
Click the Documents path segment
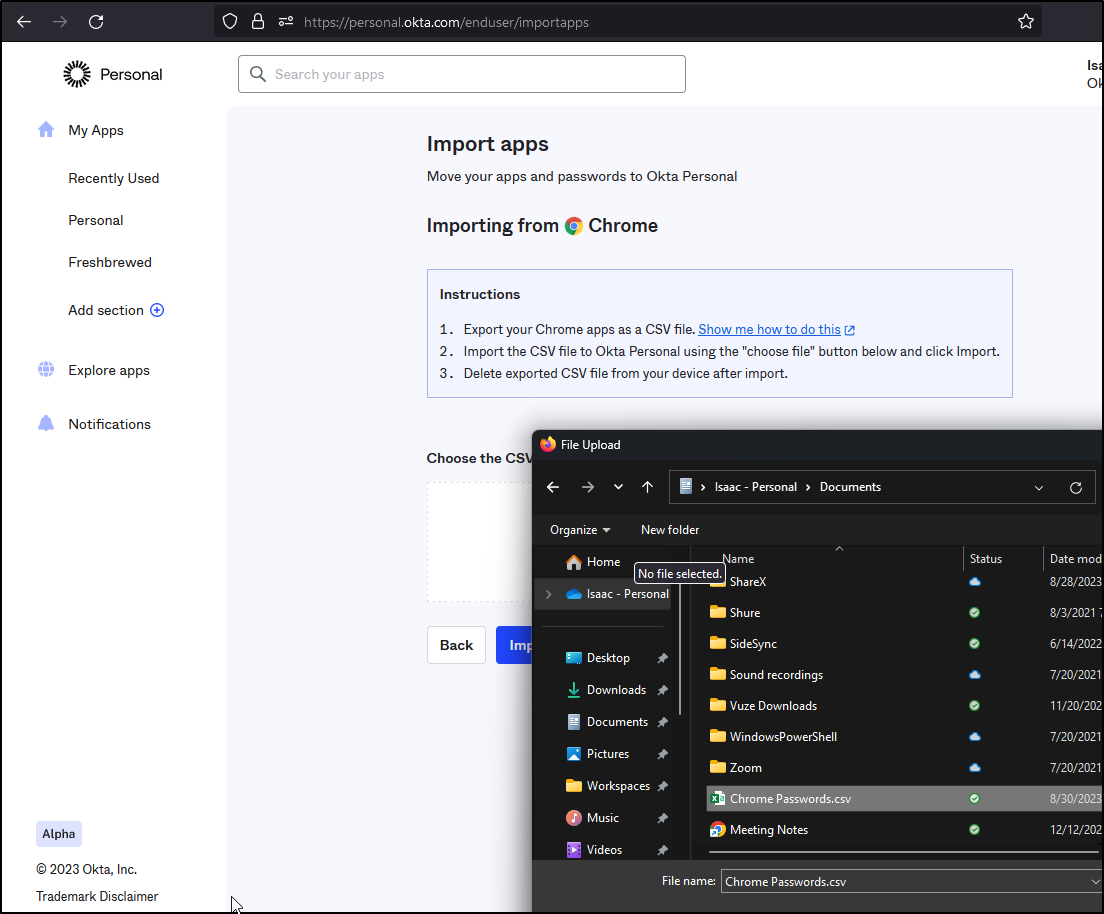(850, 487)
